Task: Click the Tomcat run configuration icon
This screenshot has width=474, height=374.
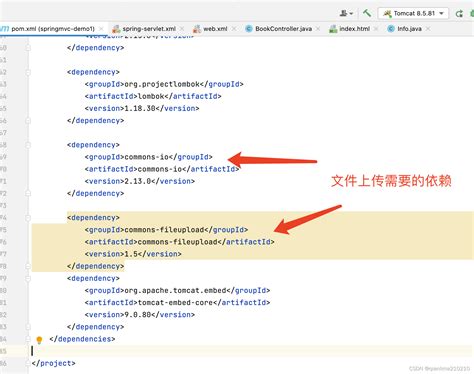Action: [387, 14]
